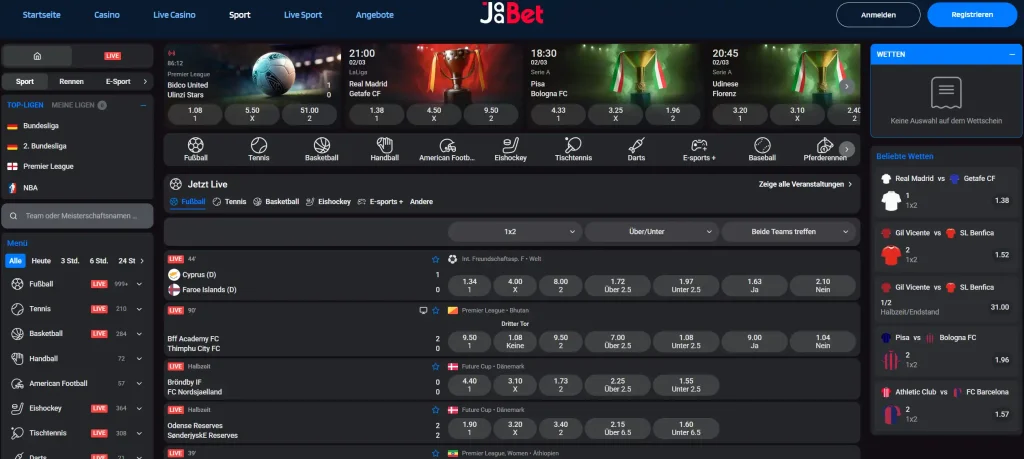
Task: Switch sidebar to Sport mode
Action: point(25,82)
